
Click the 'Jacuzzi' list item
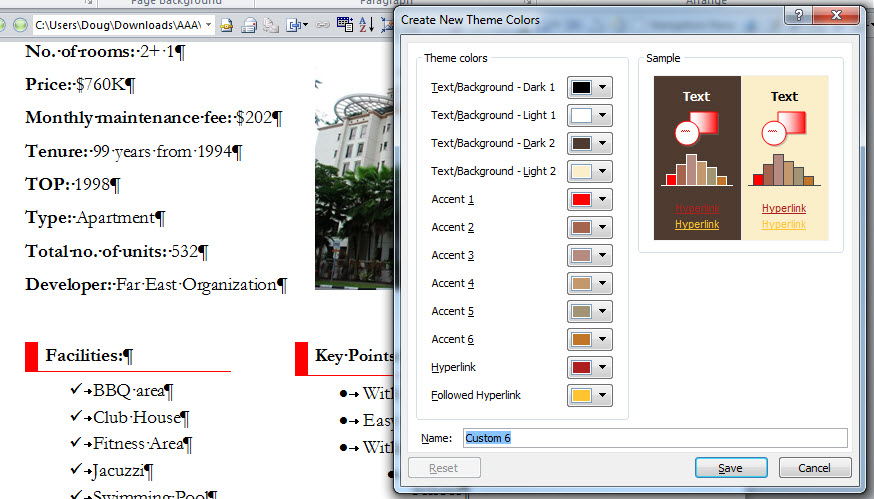(x=123, y=471)
